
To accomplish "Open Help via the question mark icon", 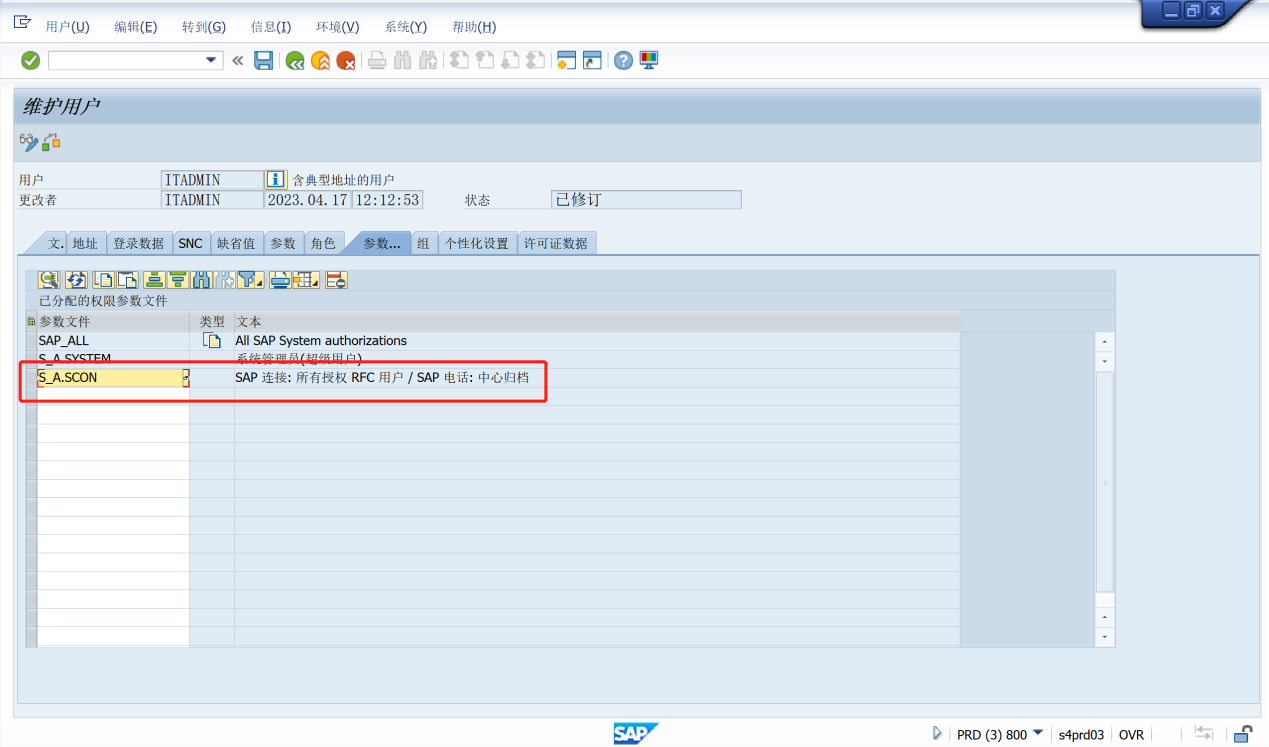I will (x=623, y=61).
